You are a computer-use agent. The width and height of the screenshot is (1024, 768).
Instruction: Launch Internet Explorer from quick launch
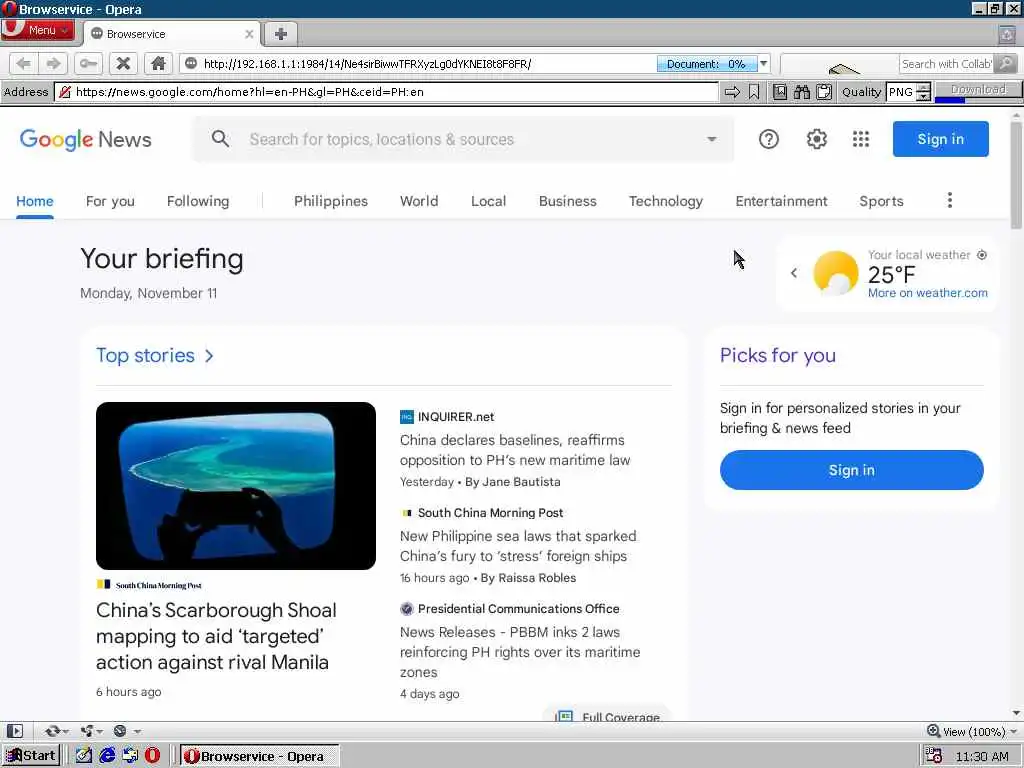pyautogui.click(x=107, y=756)
